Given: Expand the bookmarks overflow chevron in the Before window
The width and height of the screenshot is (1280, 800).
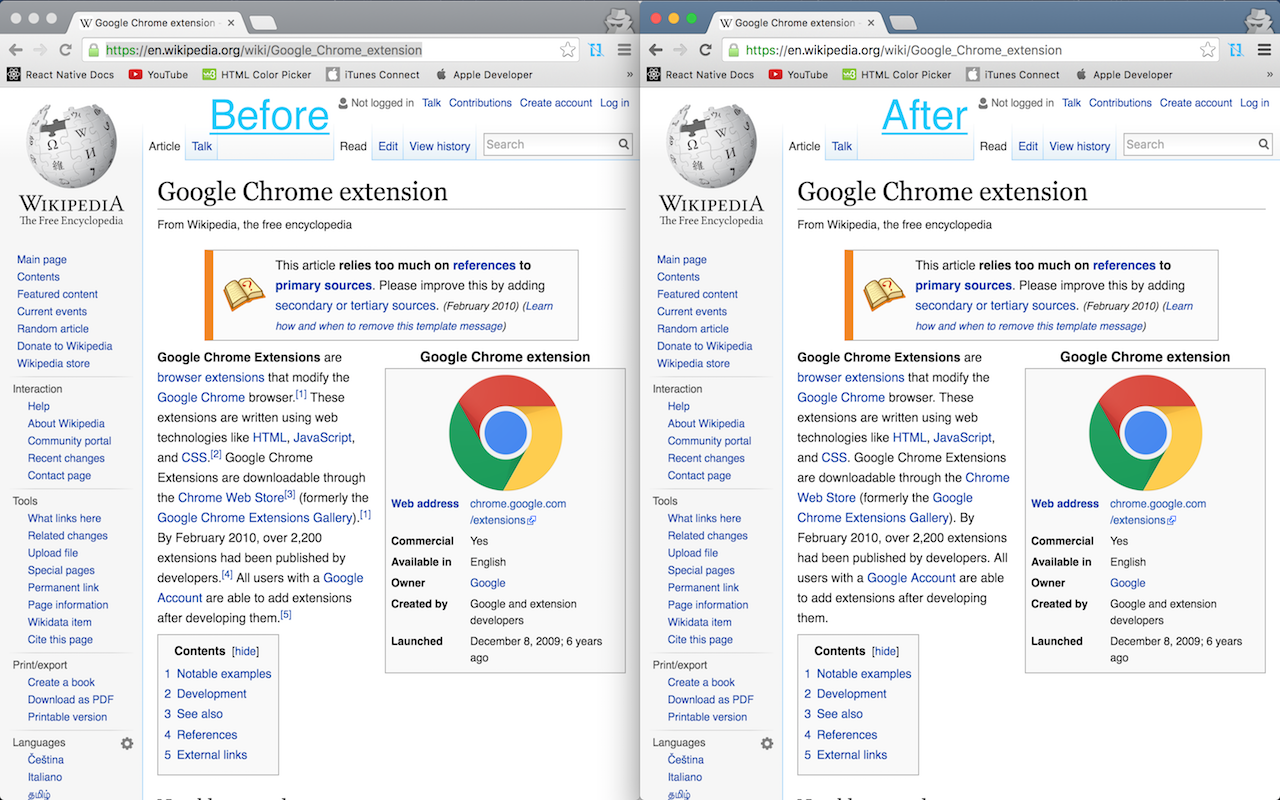Looking at the screenshot, I should click(x=629, y=74).
